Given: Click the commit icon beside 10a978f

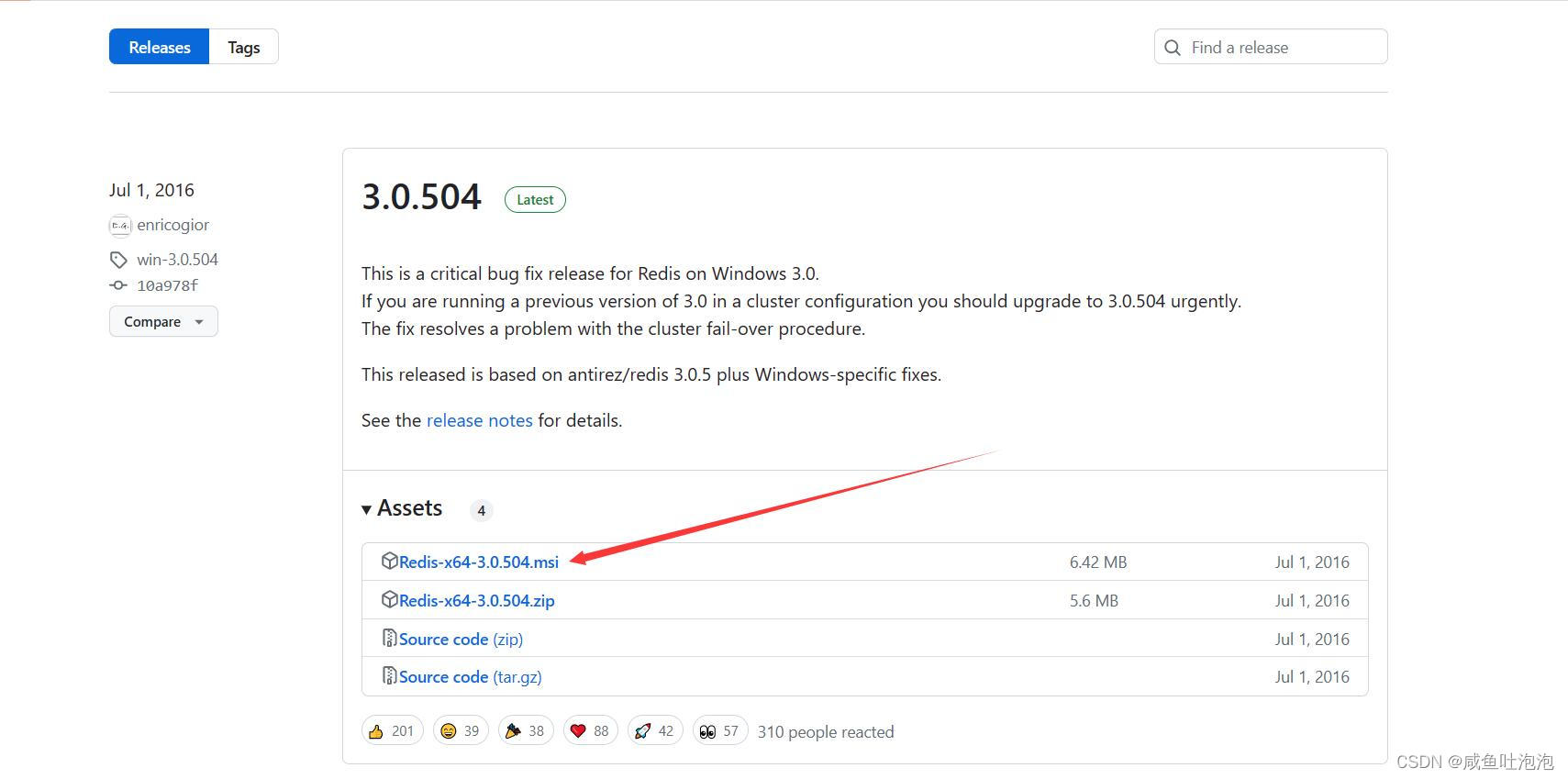Looking at the screenshot, I should (x=118, y=285).
